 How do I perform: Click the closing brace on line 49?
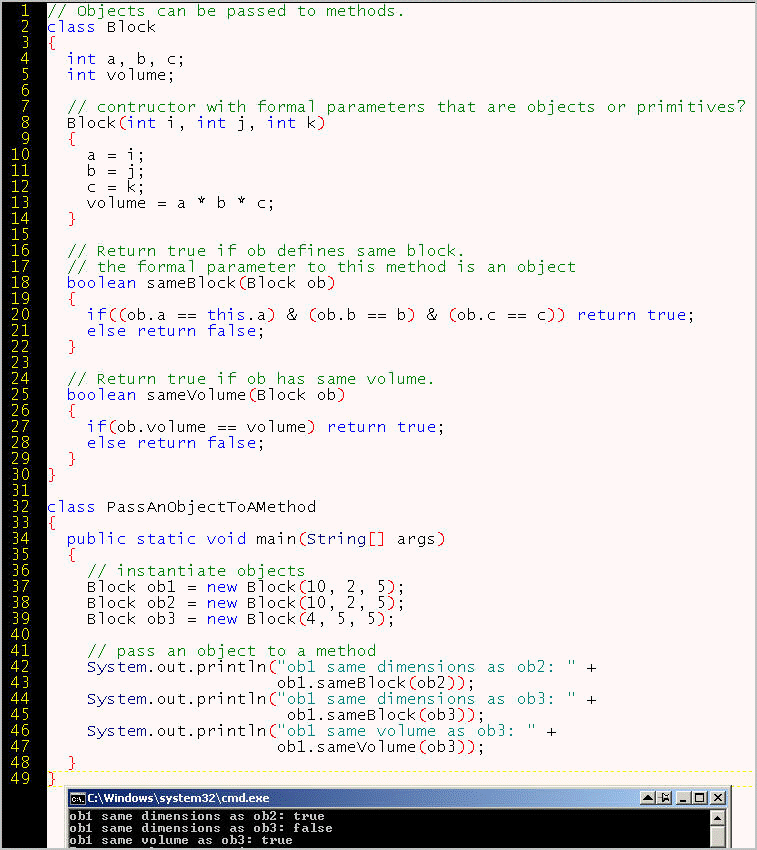pyautogui.click(x=52, y=778)
